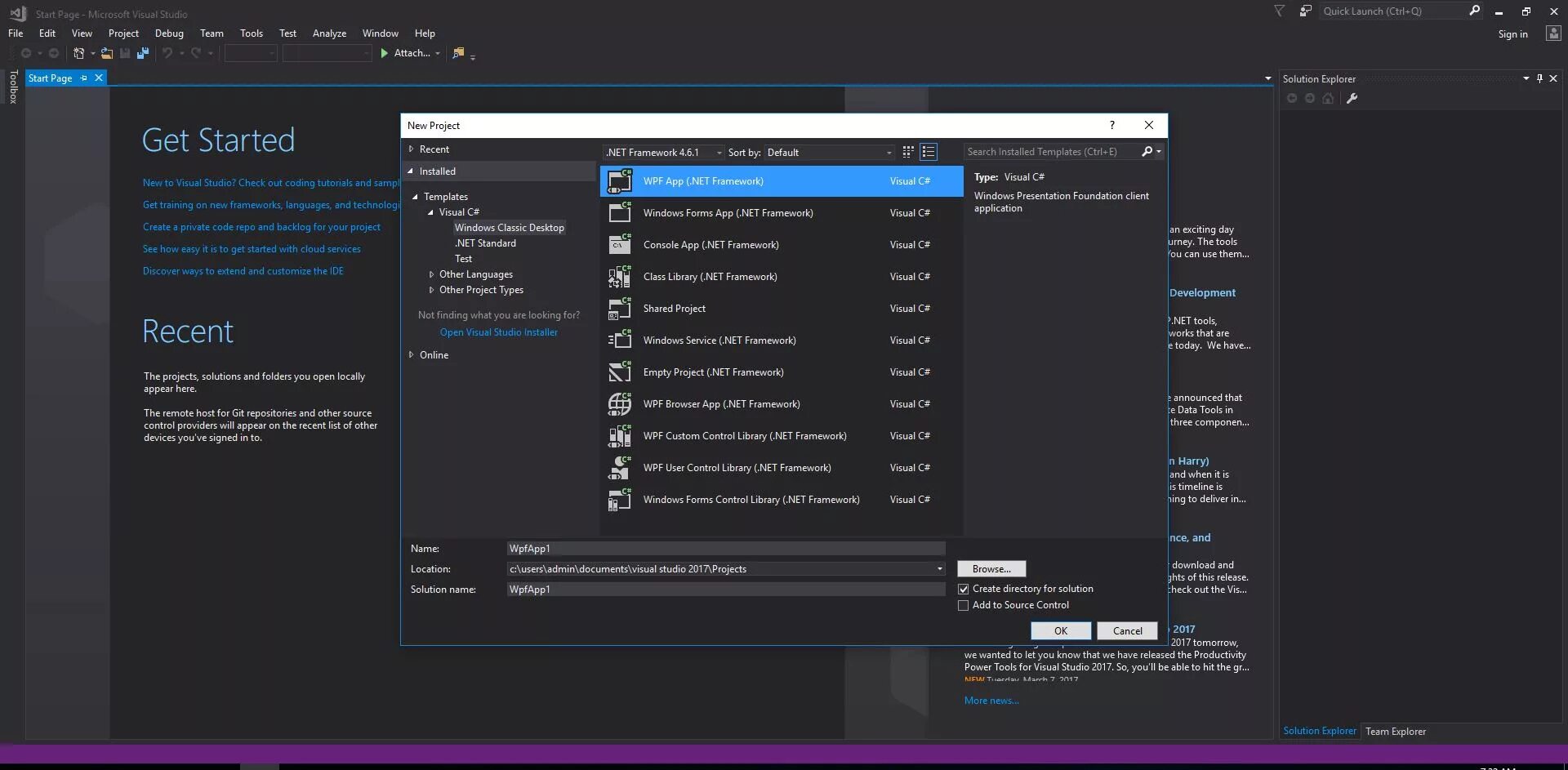Click the project Name input field
The image size is (1568, 770).
pos(725,549)
